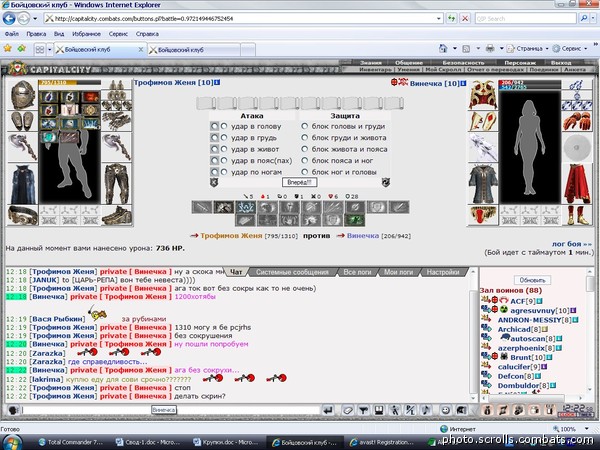600x450 pixels.
Task: Click the Выход button in game header
Action: pos(561,62)
